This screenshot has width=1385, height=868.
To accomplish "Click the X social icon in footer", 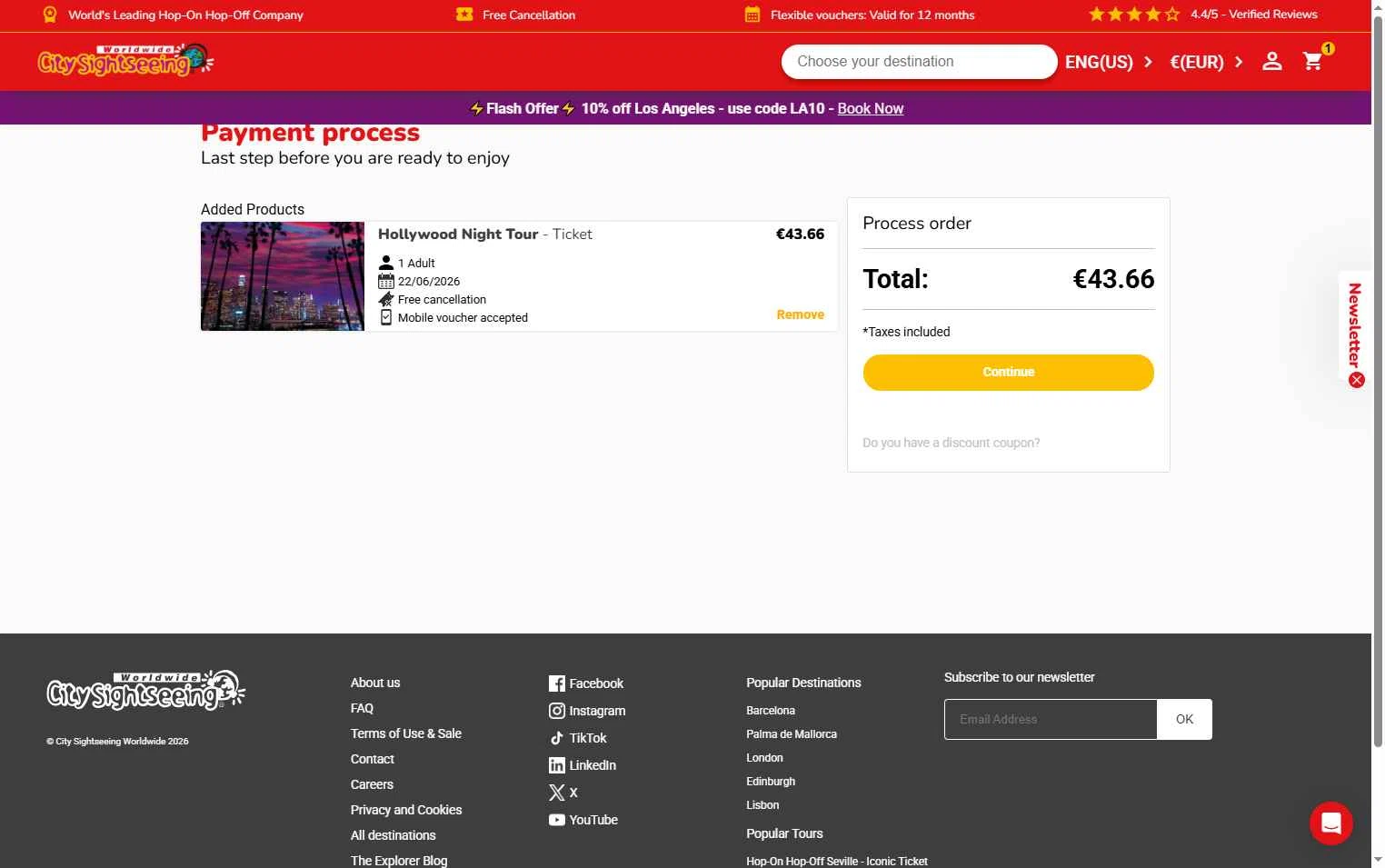I will (557, 793).
